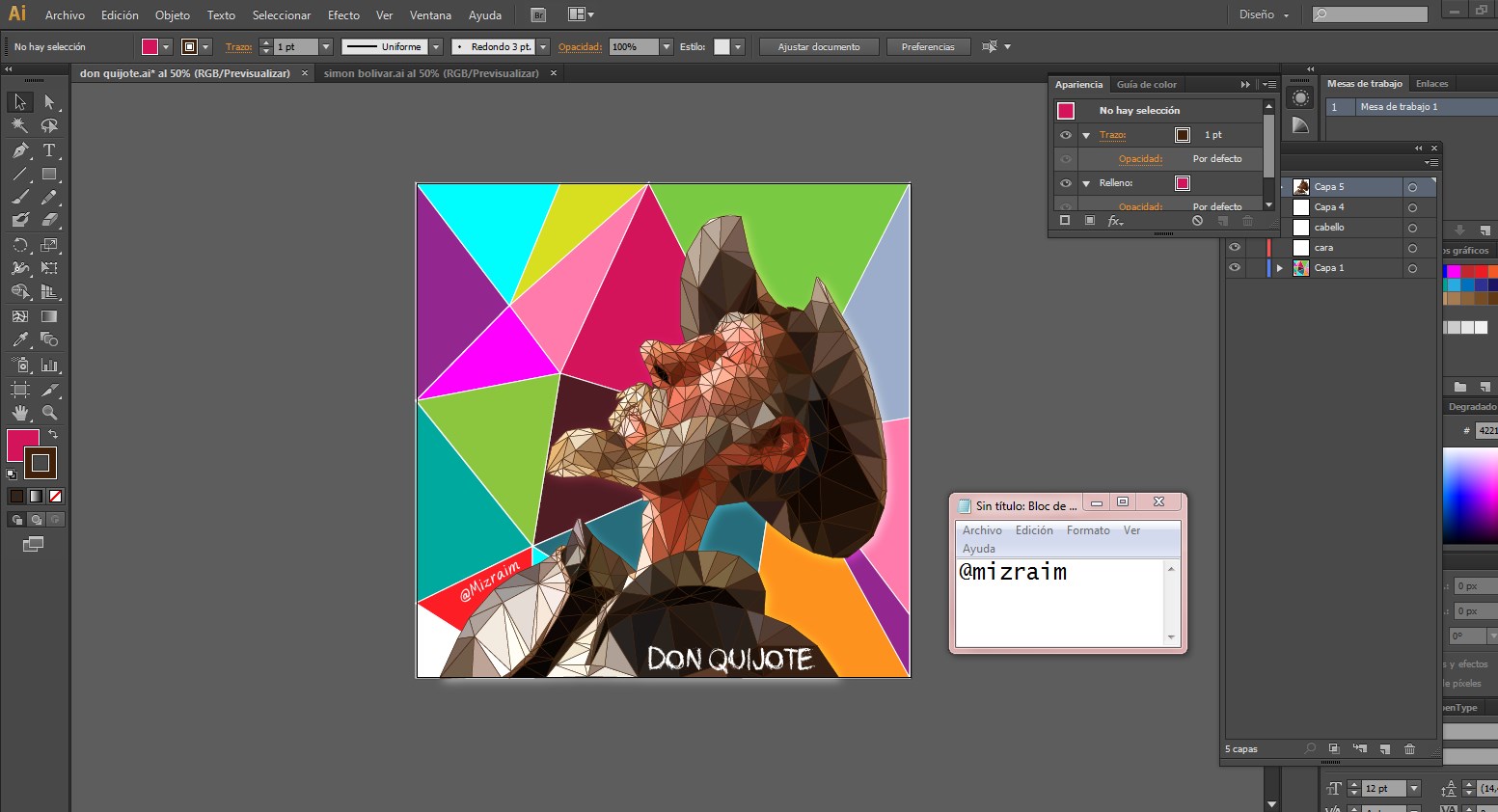Select the Paintbrush tool
The height and width of the screenshot is (812, 1498).
19,197
